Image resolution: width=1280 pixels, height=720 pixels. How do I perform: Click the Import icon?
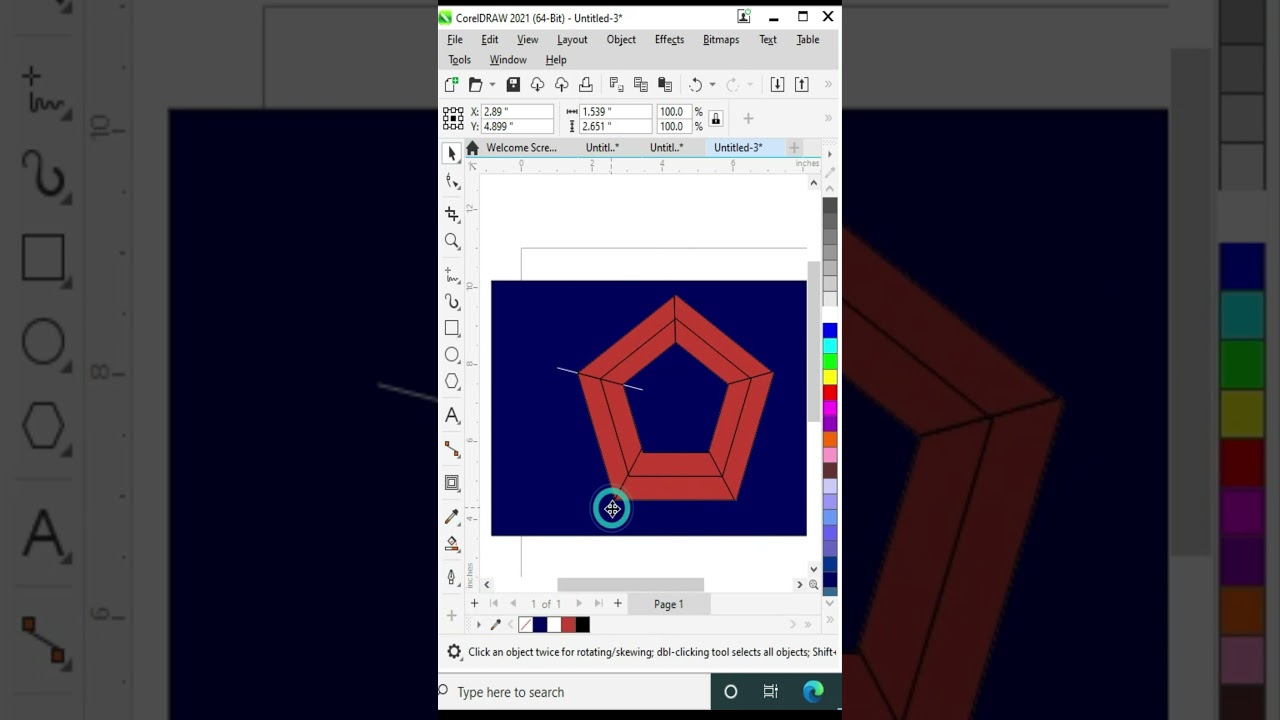click(x=777, y=85)
